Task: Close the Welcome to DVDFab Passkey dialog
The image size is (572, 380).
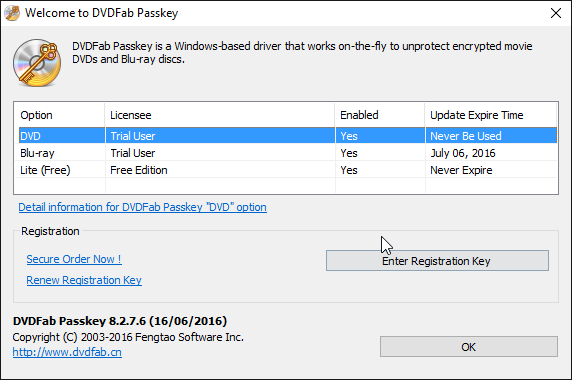Action: 556,13
